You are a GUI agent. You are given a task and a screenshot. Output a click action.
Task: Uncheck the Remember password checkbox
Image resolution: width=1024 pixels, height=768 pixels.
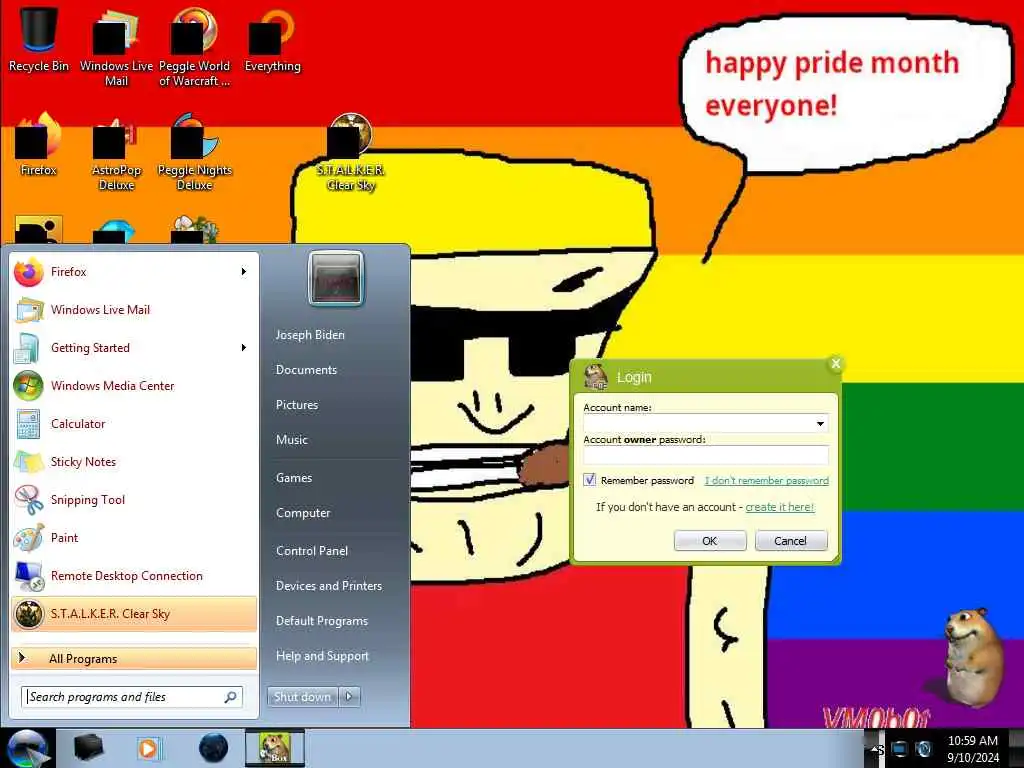(590, 480)
